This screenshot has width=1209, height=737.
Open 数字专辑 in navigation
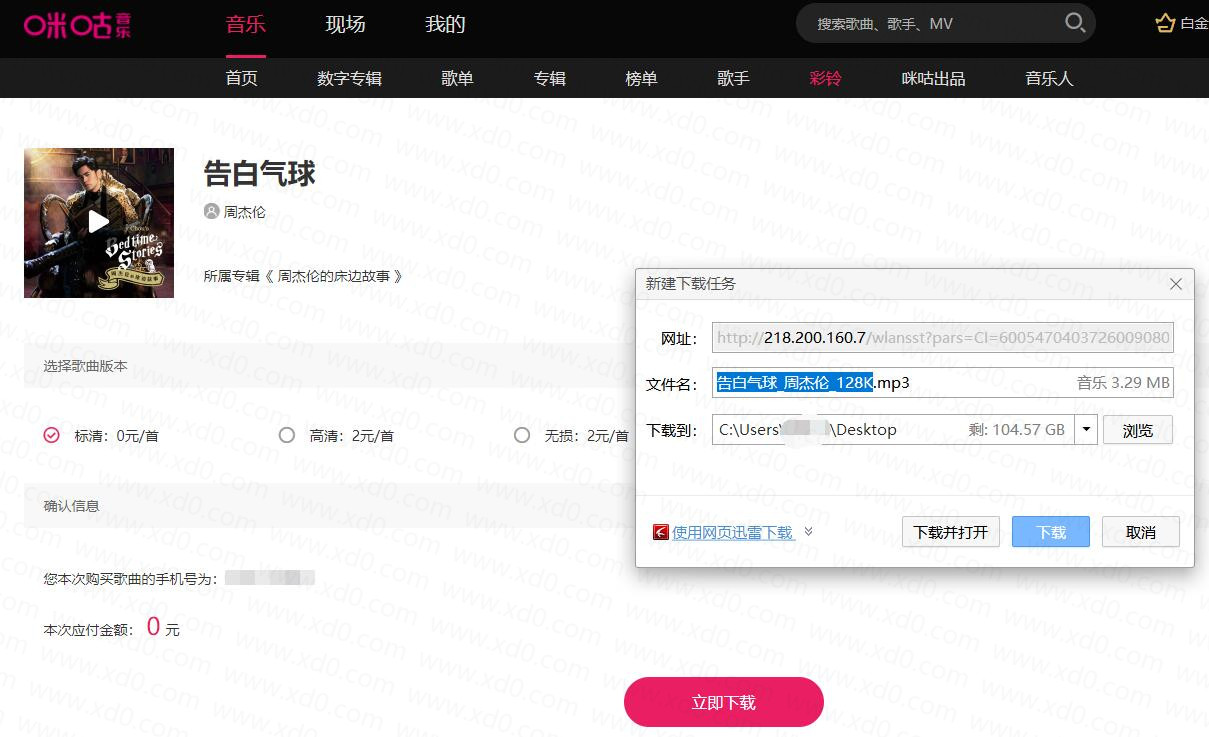click(x=350, y=78)
